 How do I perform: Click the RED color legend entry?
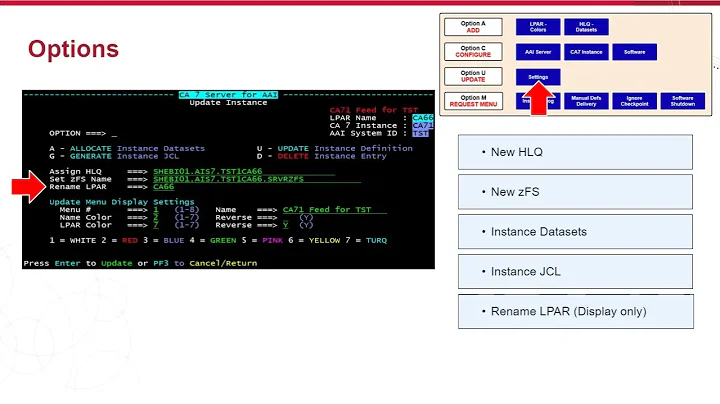[129, 241]
